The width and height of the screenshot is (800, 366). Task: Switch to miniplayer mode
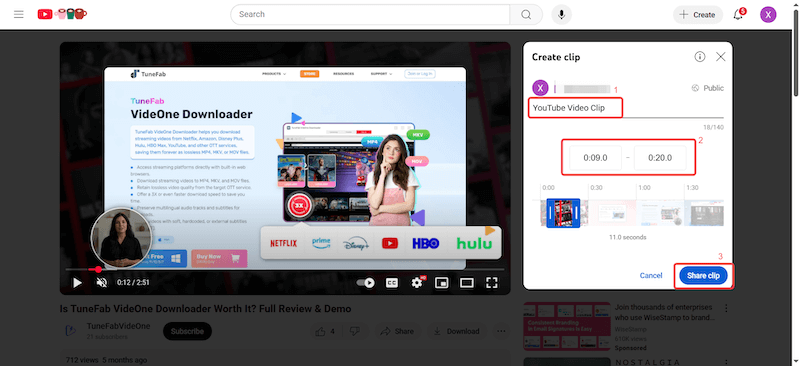[441, 282]
